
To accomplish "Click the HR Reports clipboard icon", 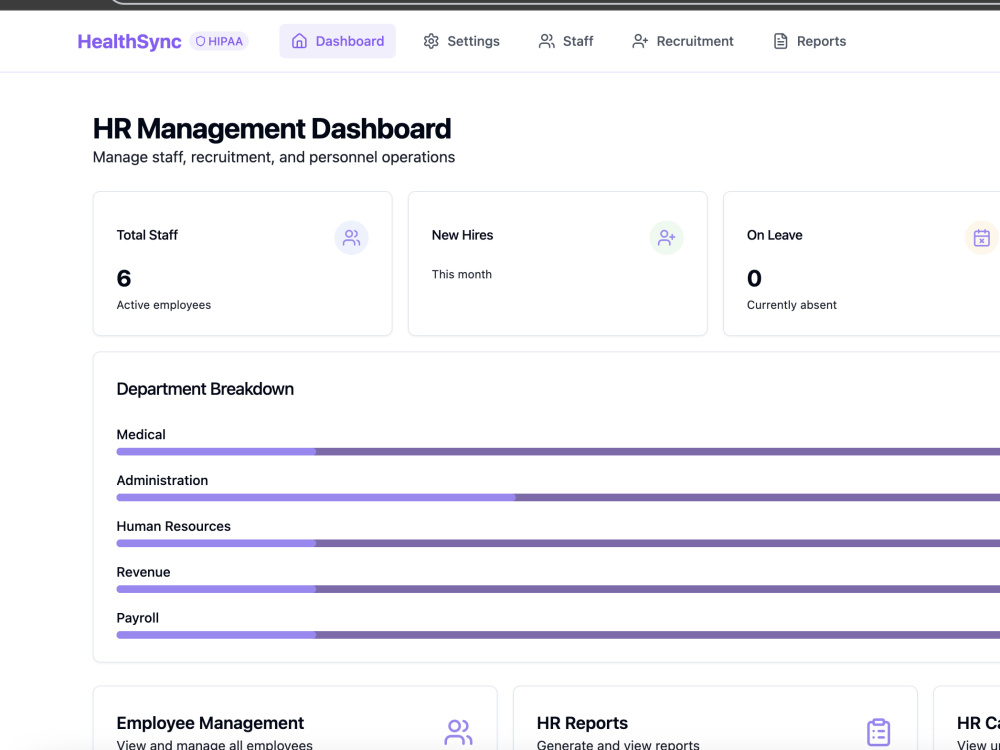I will click(878, 733).
